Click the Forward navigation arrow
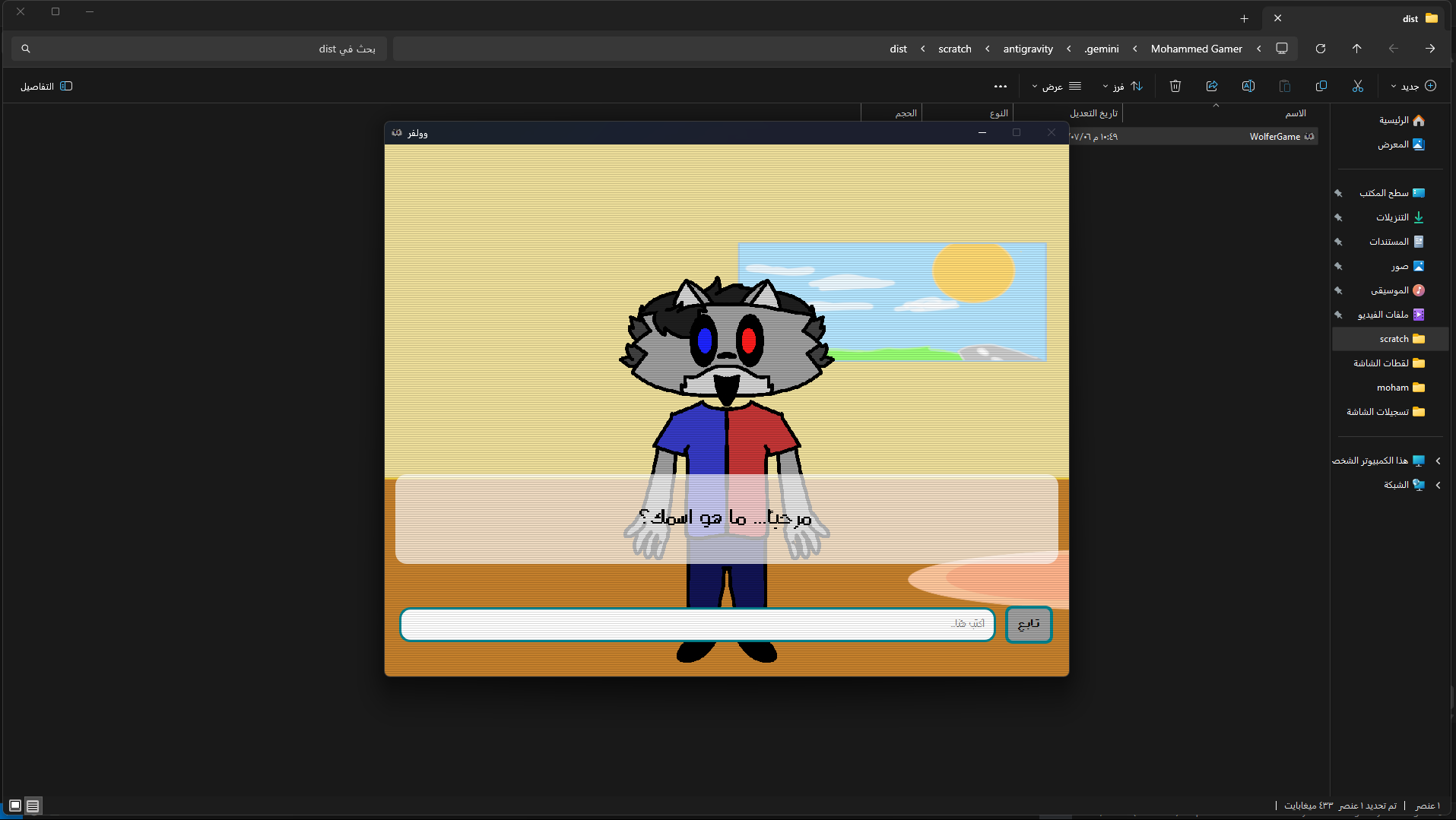The width and height of the screenshot is (1456, 820). 1394,49
